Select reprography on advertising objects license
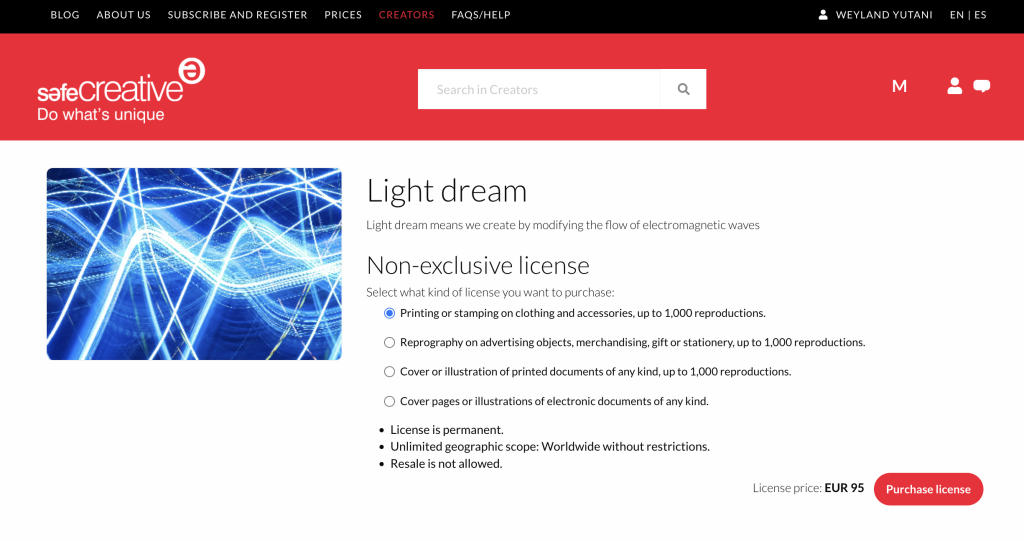1024x541 pixels. point(390,342)
